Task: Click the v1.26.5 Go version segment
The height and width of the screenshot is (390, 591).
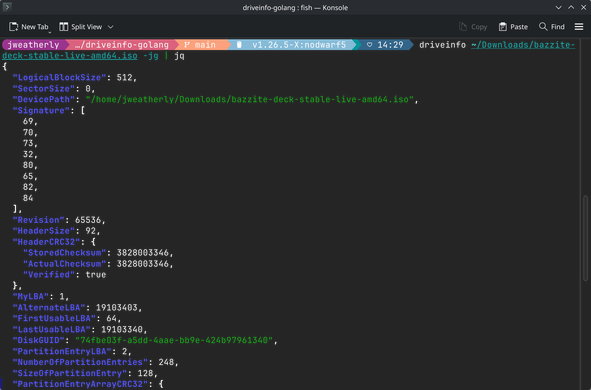Action: coord(292,45)
